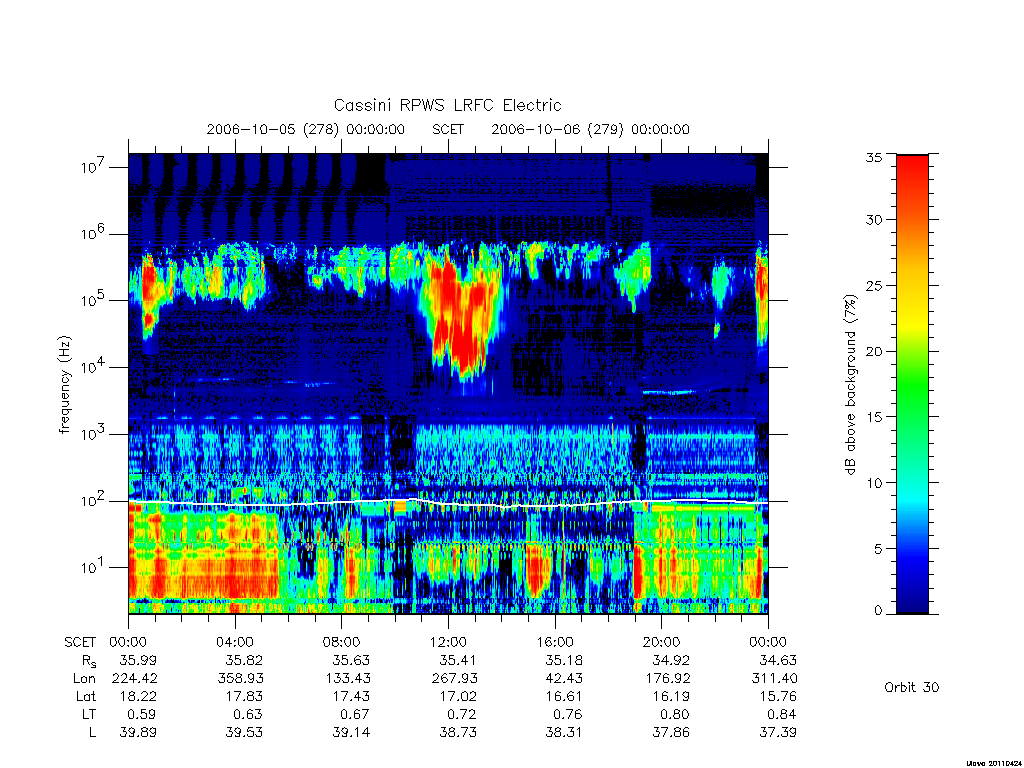Click the "SCET" label between the dates
1024x768 pixels.
click(448, 129)
